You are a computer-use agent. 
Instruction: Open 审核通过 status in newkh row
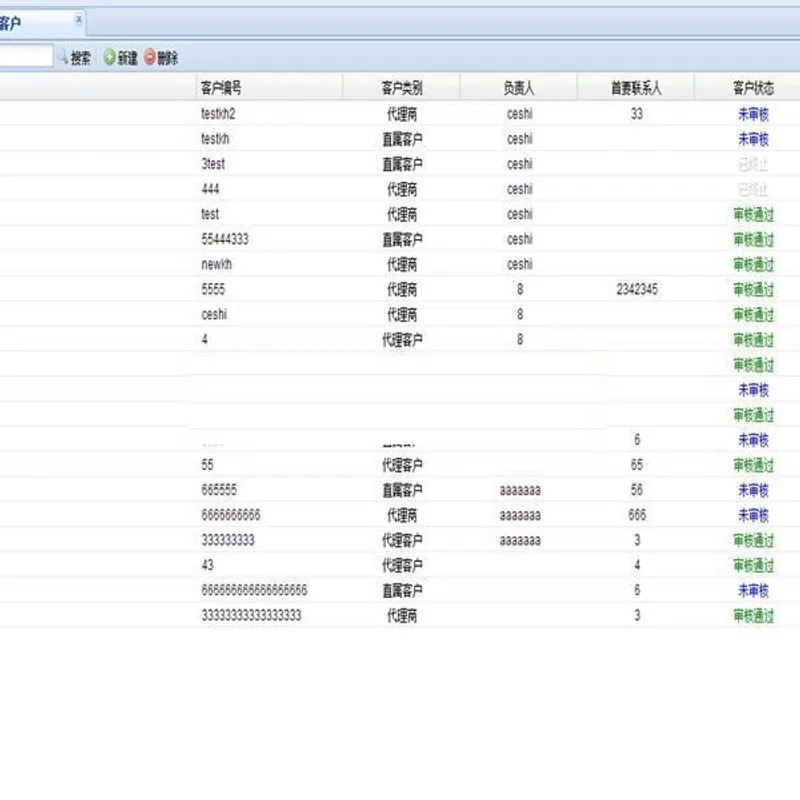(x=754, y=264)
